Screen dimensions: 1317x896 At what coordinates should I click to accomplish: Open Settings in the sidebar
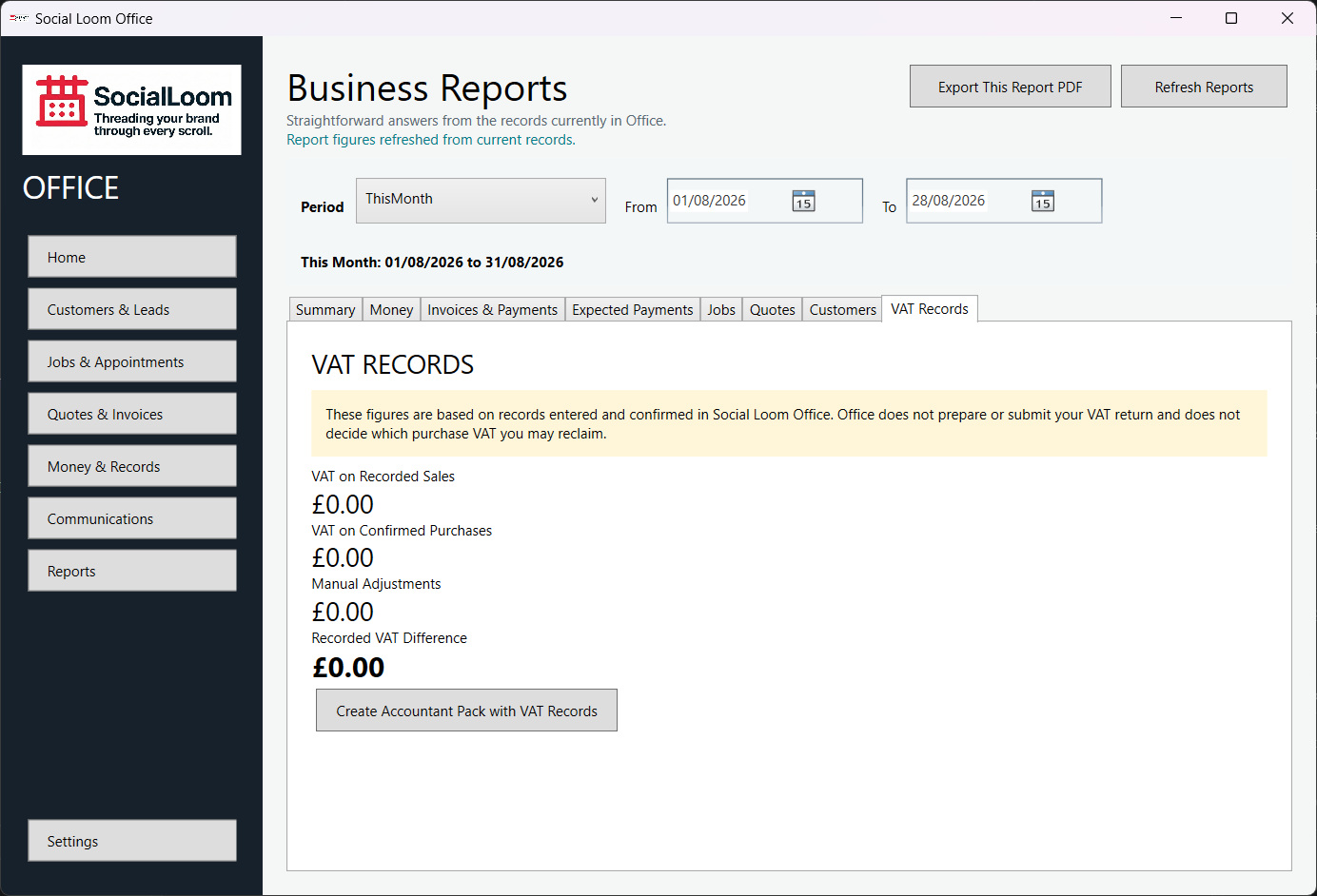pyautogui.click(x=132, y=841)
